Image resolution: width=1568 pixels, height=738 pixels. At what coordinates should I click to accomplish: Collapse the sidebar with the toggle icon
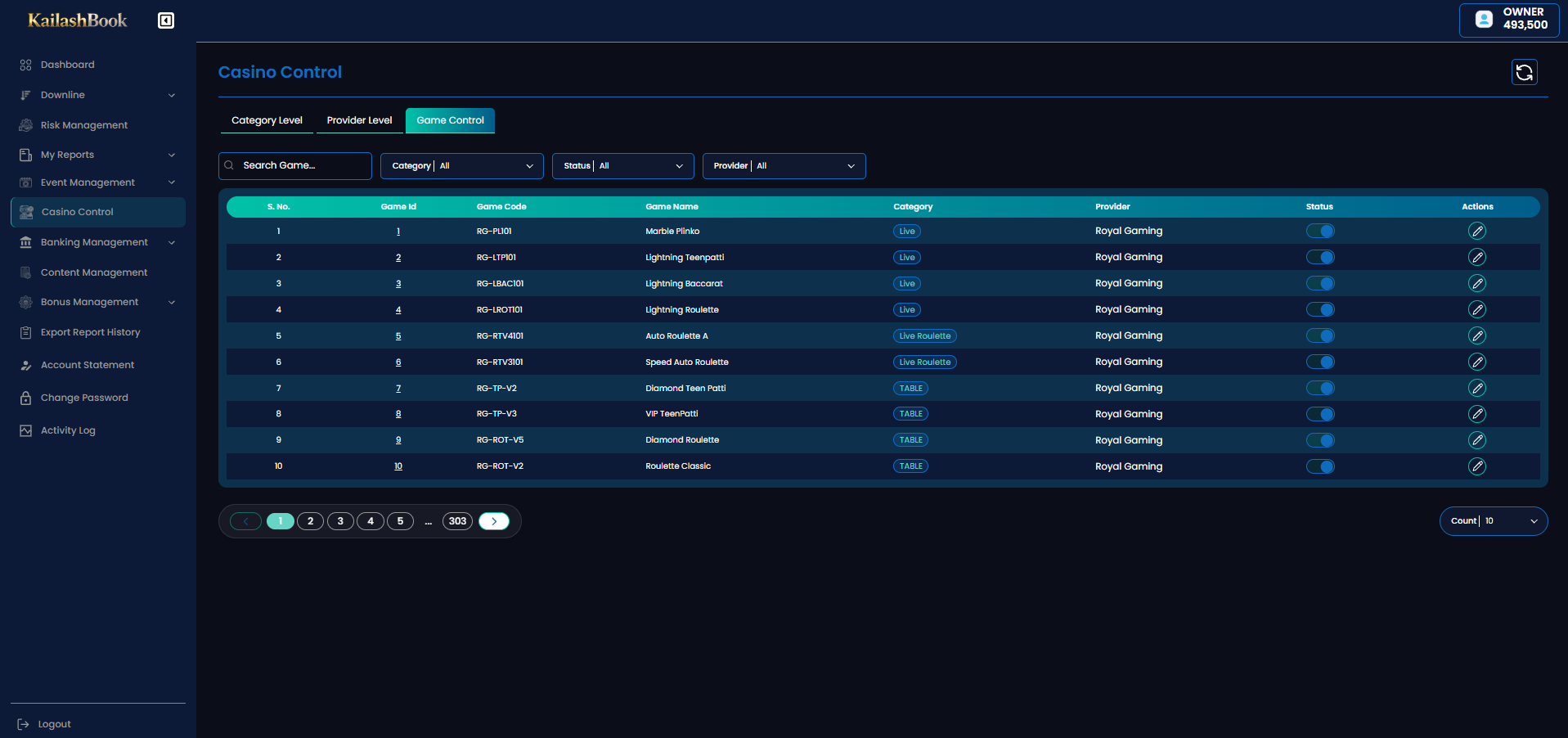(166, 20)
